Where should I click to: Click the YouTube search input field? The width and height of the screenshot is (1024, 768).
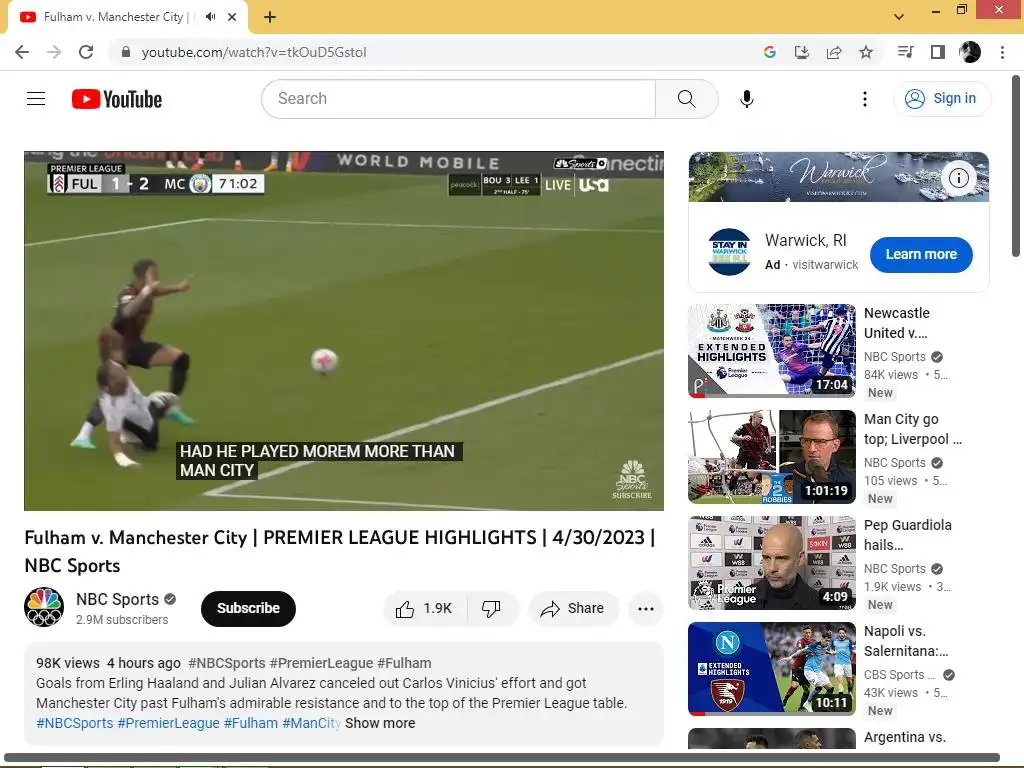(458, 99)
